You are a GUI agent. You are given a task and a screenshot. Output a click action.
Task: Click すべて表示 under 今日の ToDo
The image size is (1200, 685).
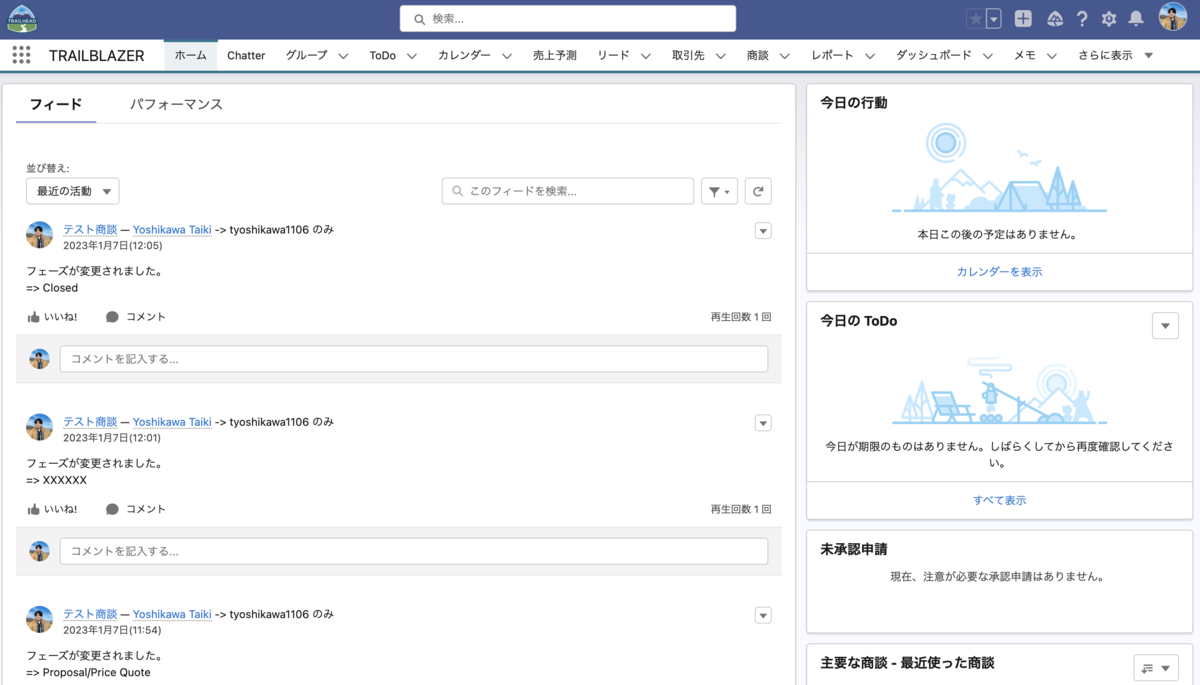[999, 500]
